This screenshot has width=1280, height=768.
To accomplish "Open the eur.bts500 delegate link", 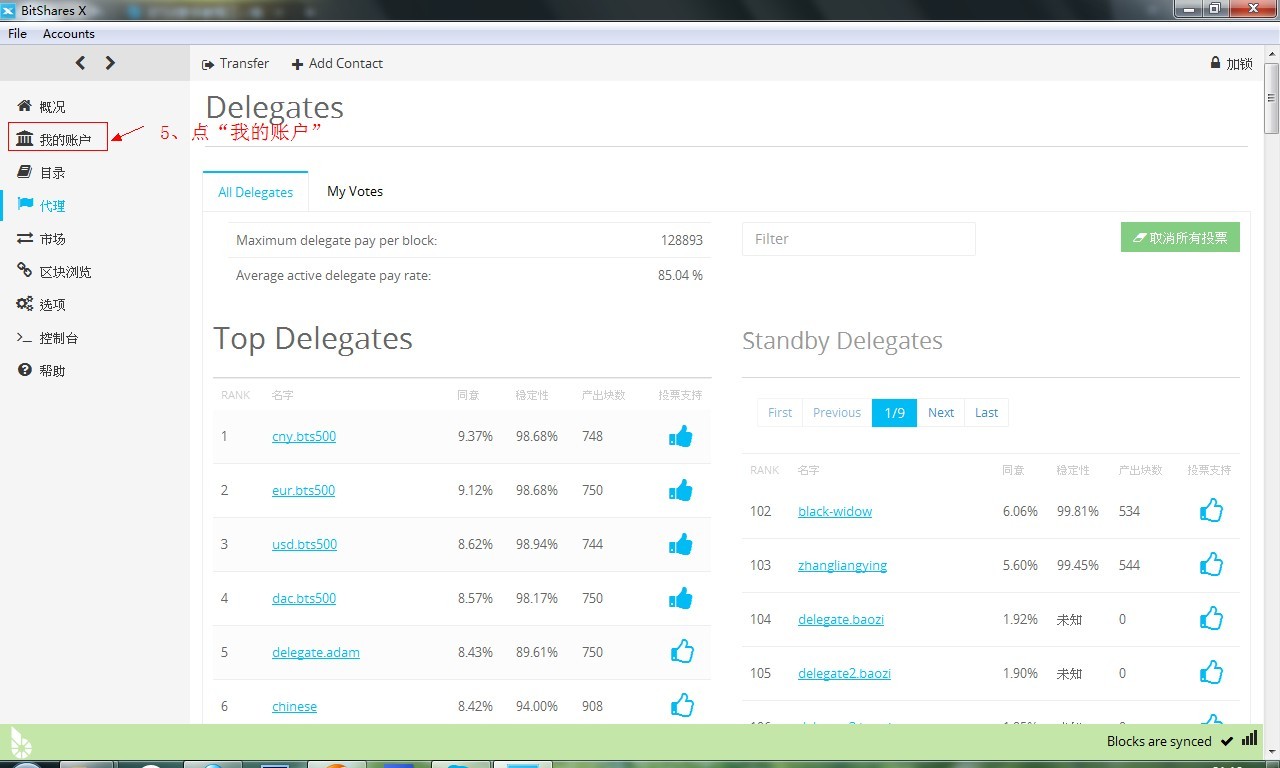I will pyautogui.click(x=303, y=490).
